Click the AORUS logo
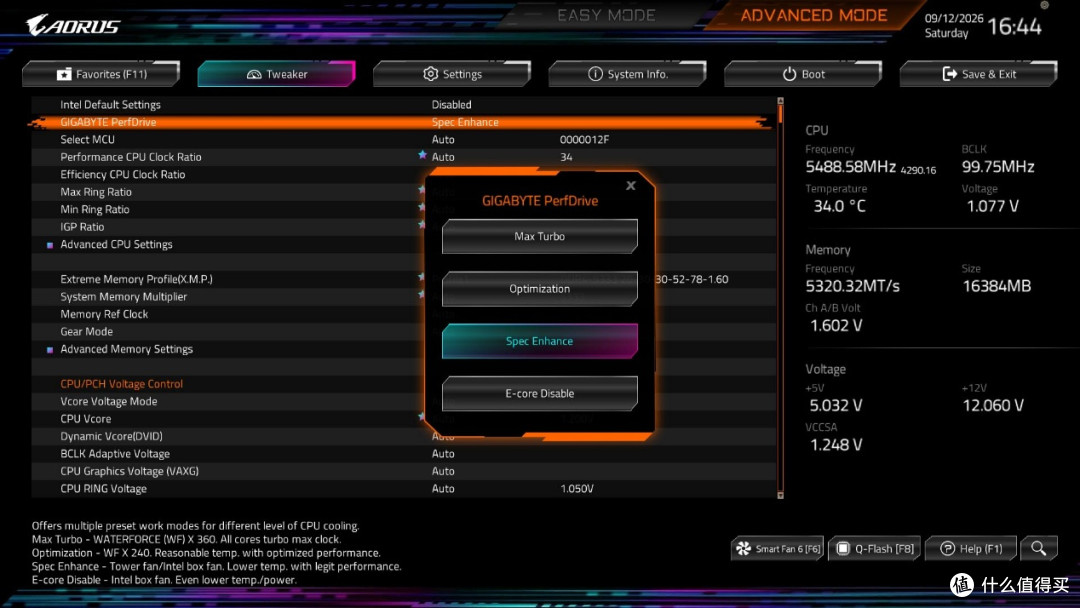Screen dimensions: 1080x608 (x=73, y=25)
